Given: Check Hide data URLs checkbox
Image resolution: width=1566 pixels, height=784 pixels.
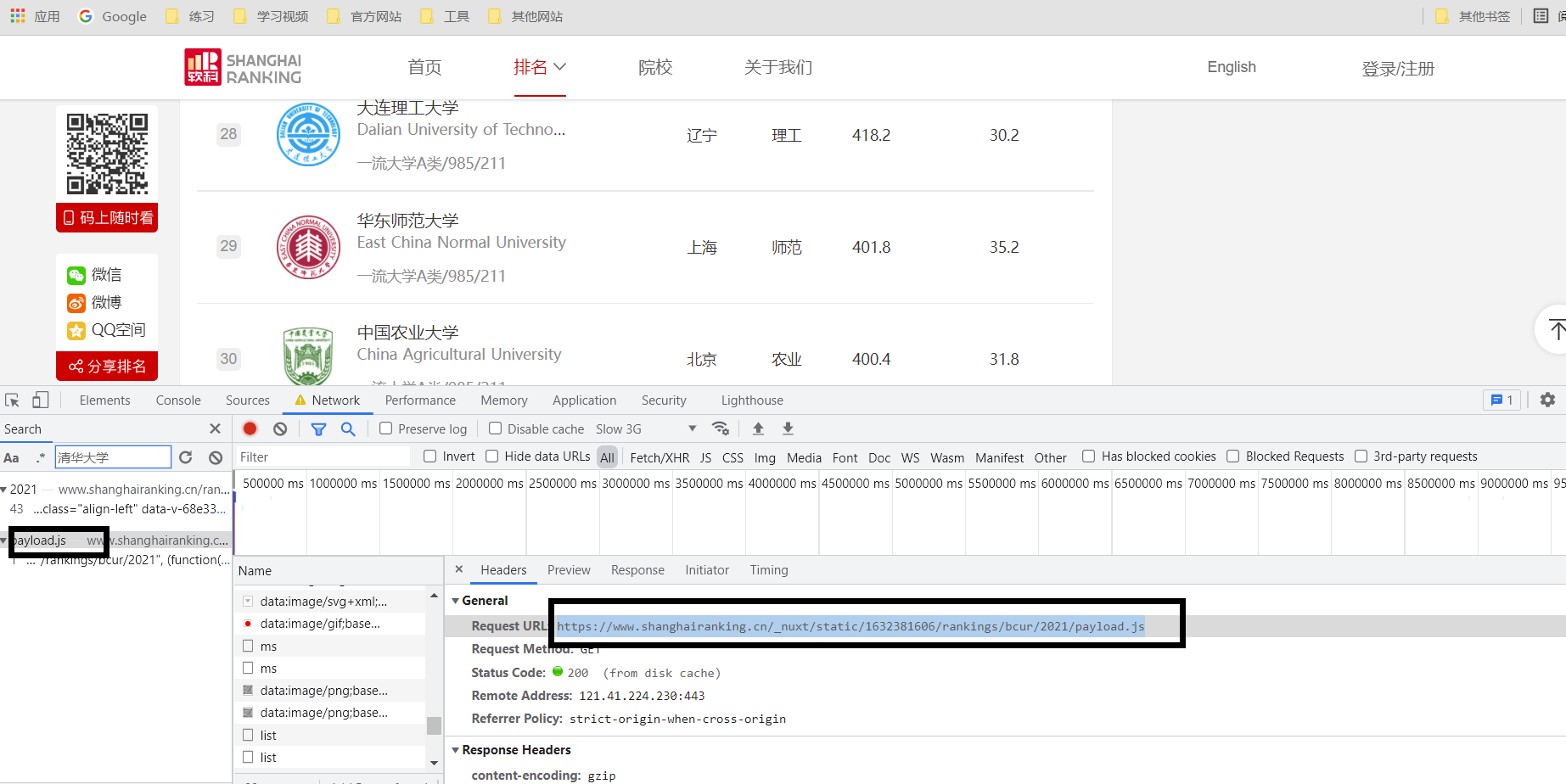Looking at the screenshot, I should point(491,456).
